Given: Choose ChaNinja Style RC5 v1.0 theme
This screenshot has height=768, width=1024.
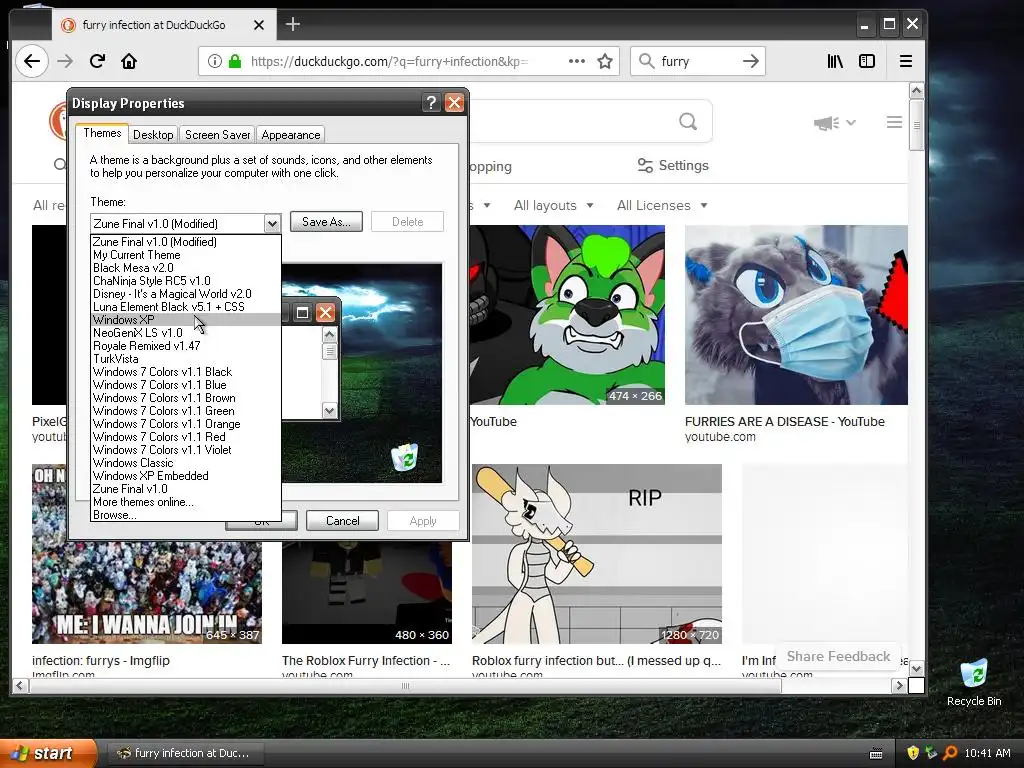Looking at the screenshot, I should point(186,281).
